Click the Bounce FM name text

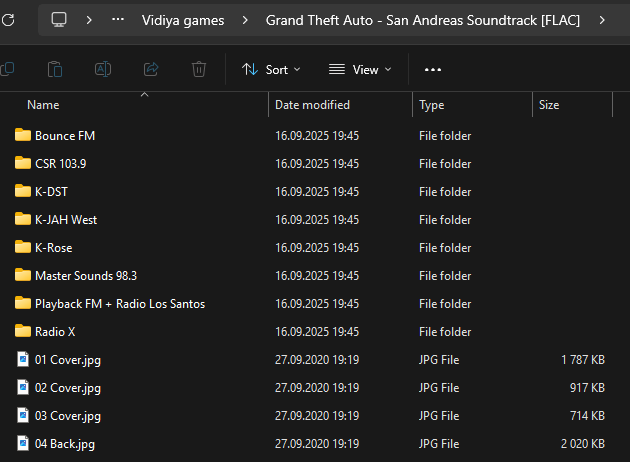(65, 136)
